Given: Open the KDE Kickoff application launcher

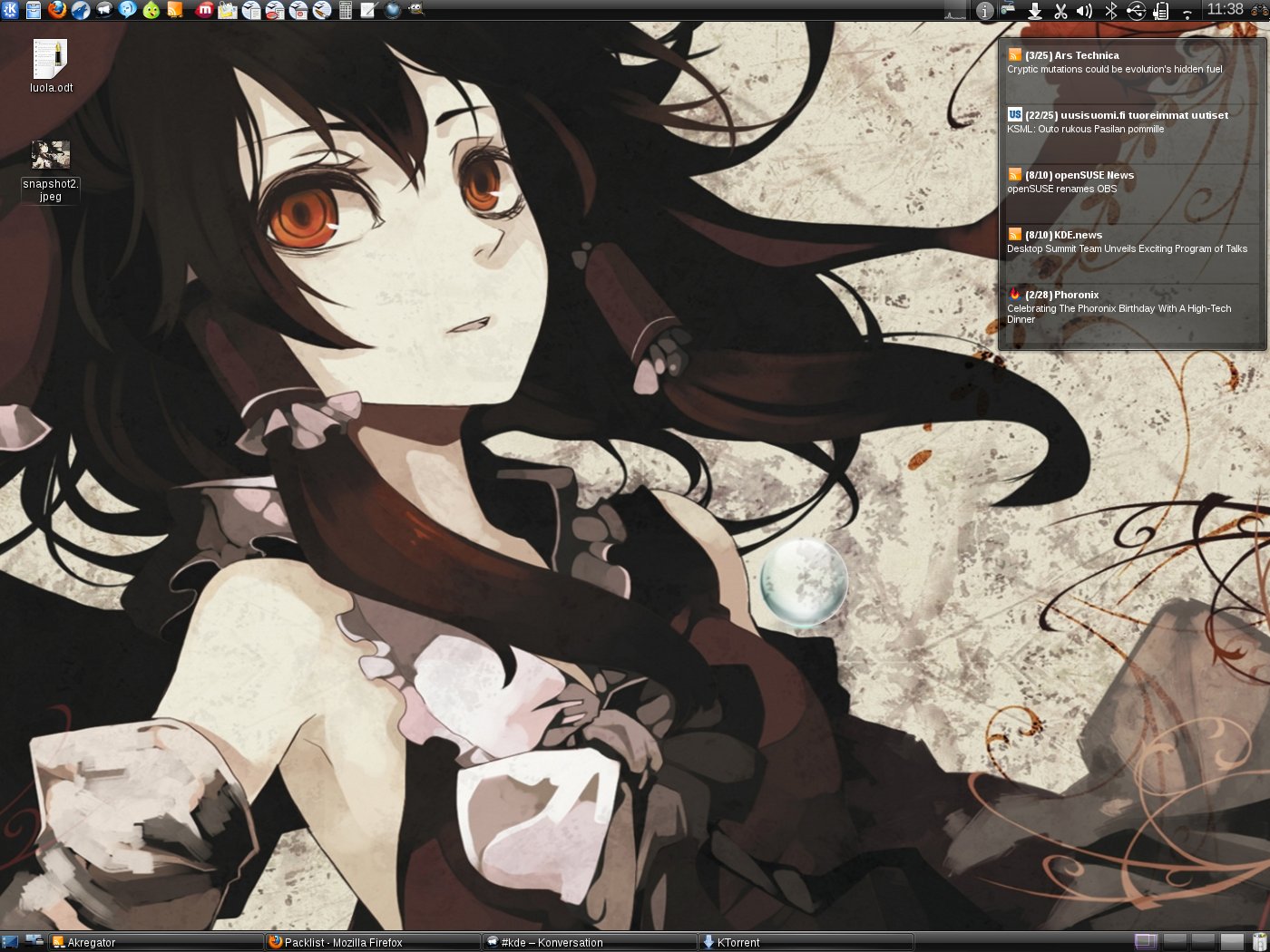Looking at the screenshot, I should pyautogui.click(x=10, y=10).
